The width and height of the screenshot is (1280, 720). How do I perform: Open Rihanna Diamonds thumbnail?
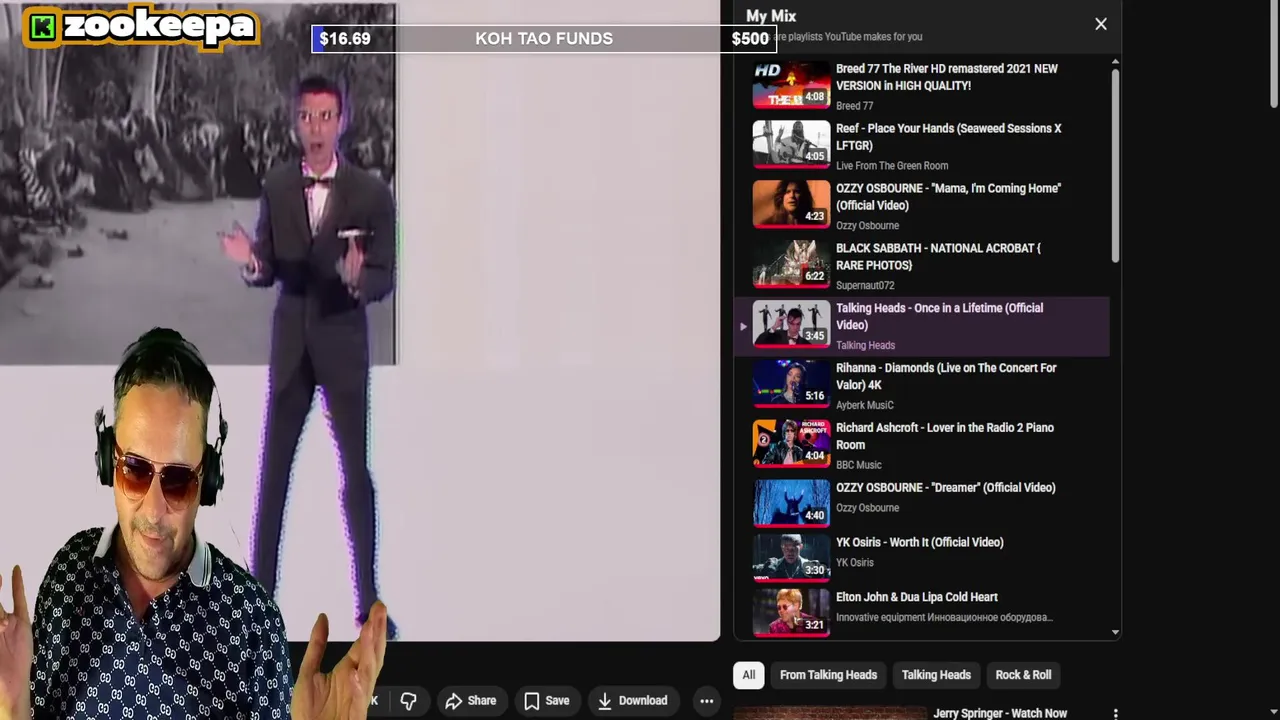coord(791,384)
